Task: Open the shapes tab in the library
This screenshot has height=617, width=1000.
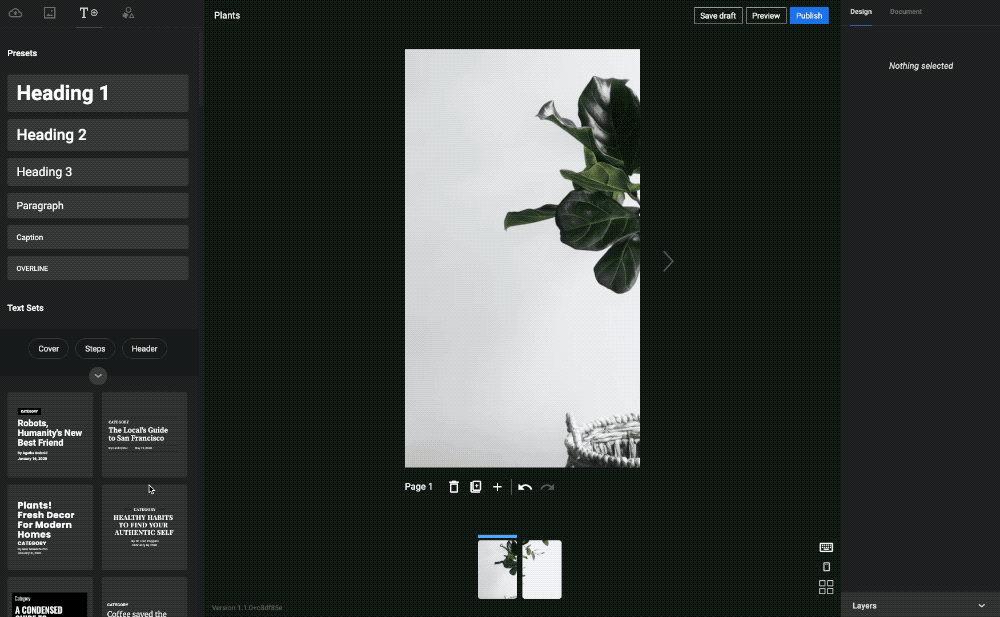Action: (128, 13)
